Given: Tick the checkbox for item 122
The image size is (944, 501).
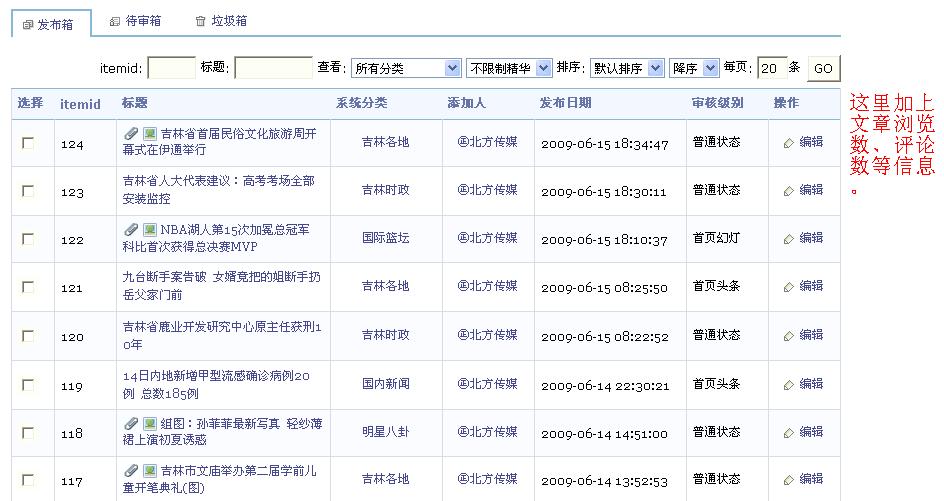Looking at the screenshot, I should coord(28,239).
